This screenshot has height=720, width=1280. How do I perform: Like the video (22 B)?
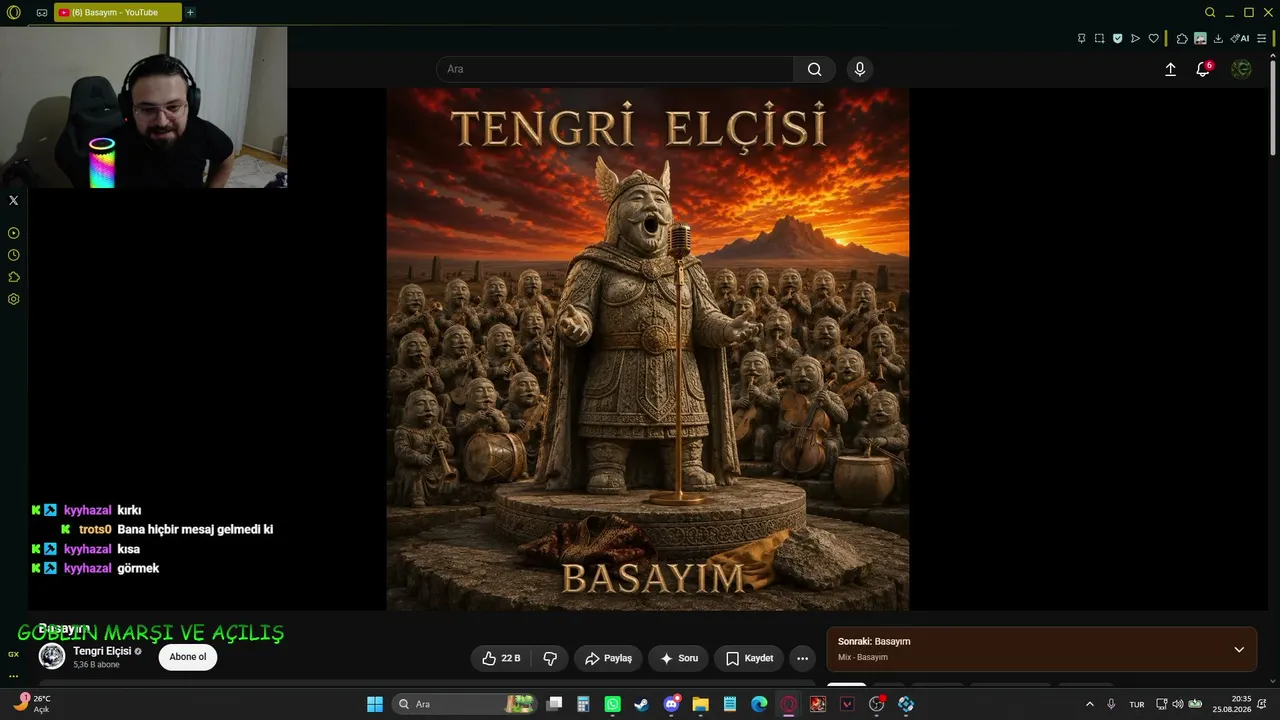click(500, 658)
